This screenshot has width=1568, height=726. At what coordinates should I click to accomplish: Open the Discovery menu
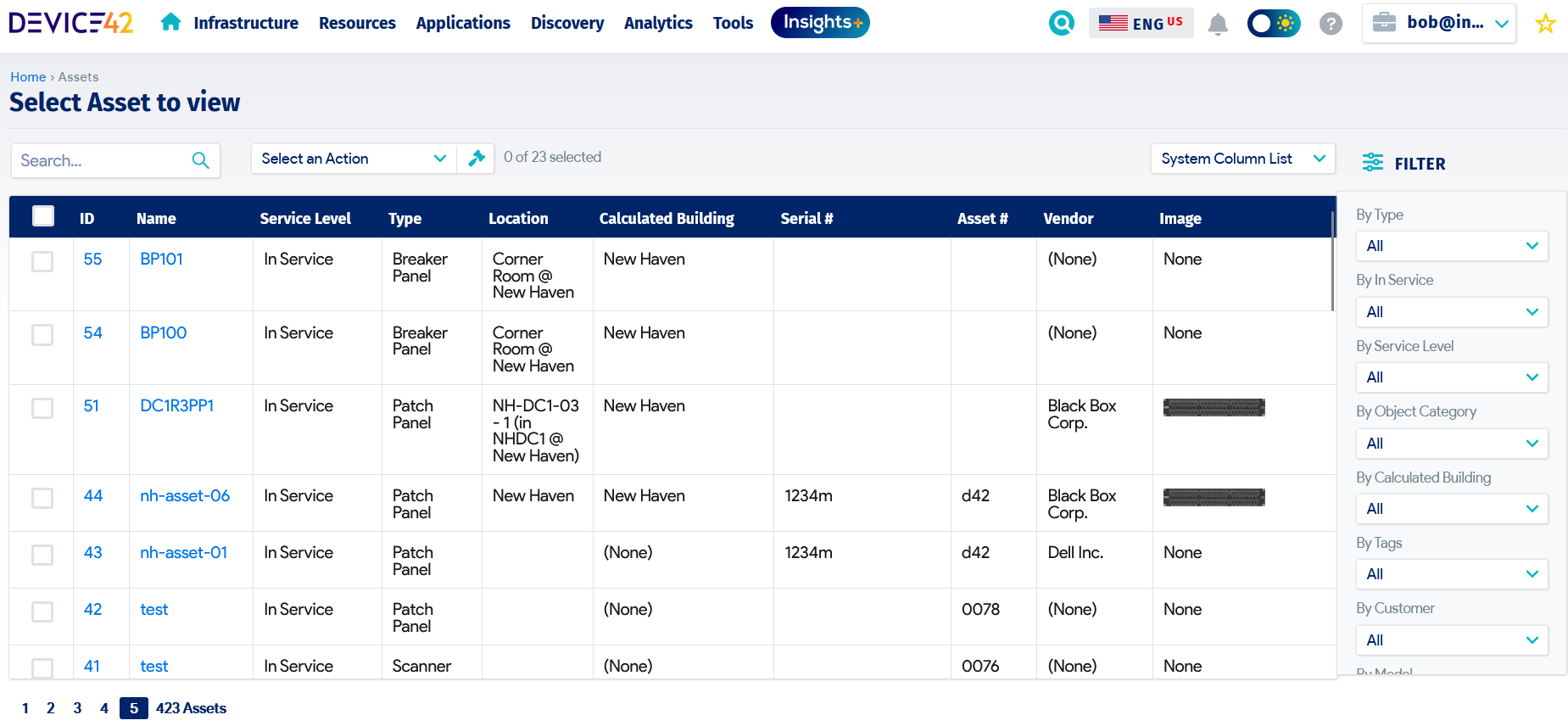pos(566,23)
